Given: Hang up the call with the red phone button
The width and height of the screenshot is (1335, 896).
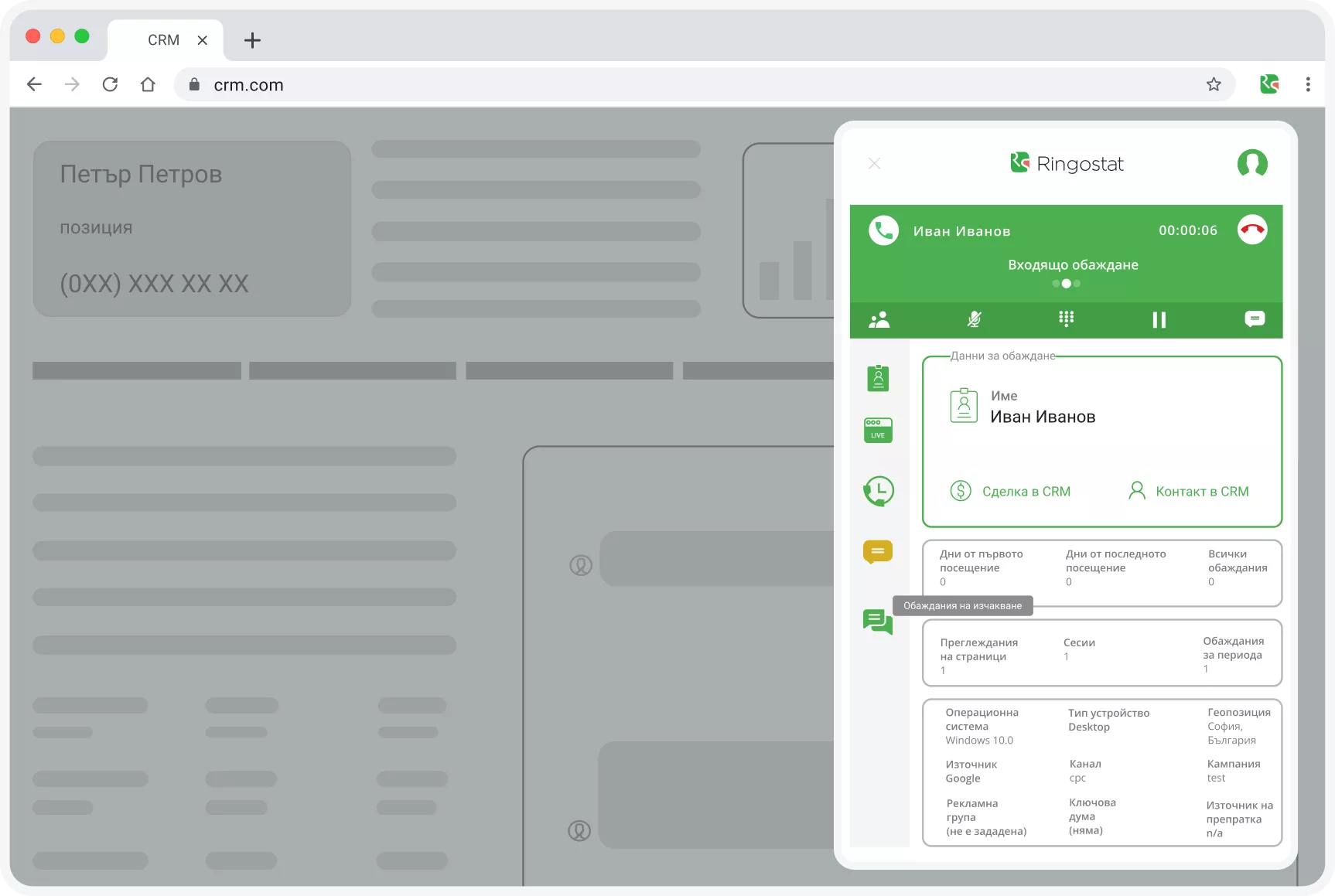Looking at the screenshot, I should [1252, 230].
